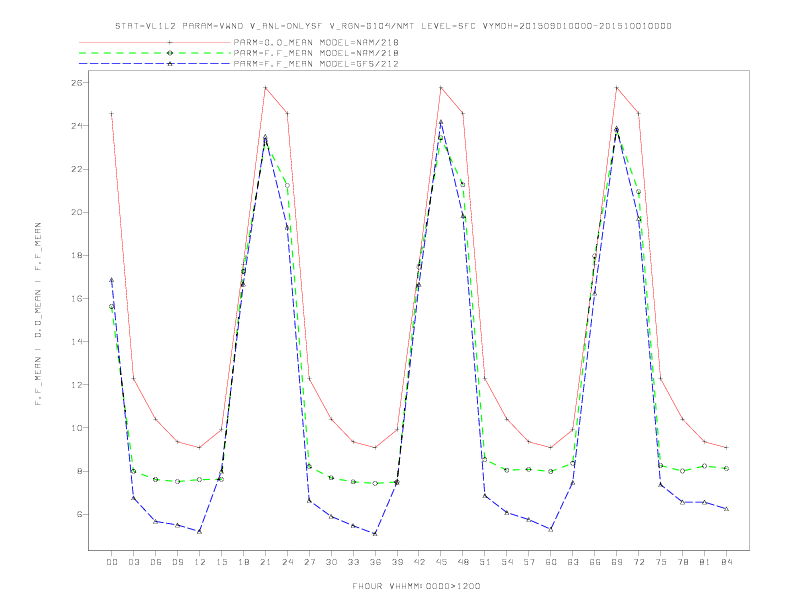This screenshot has height=612, width=792.
Task: Click x-axis forecast hour label 15
Action: (x=222, y=562)
